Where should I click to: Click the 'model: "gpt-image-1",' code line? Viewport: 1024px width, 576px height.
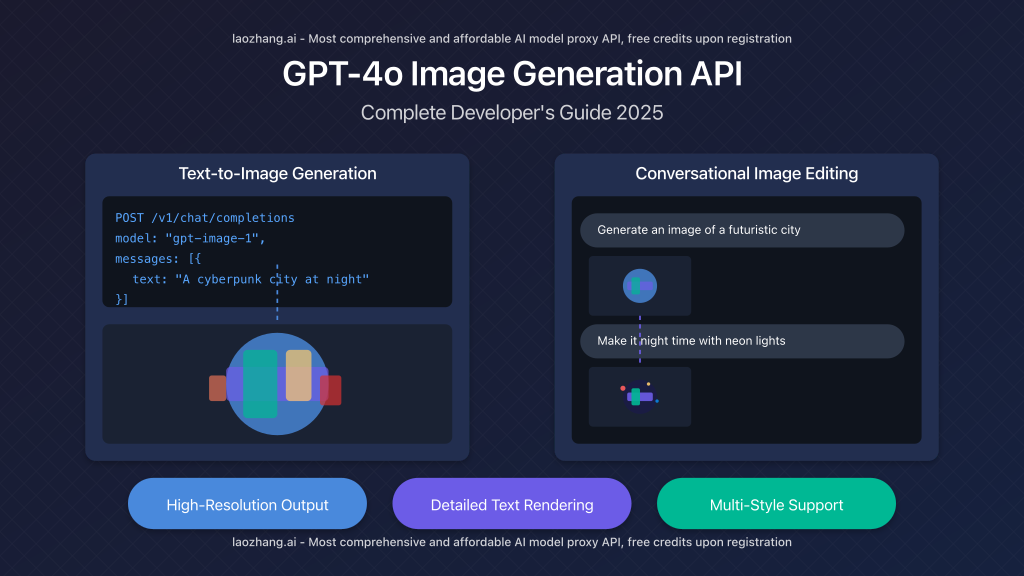[x=190, y=238]
